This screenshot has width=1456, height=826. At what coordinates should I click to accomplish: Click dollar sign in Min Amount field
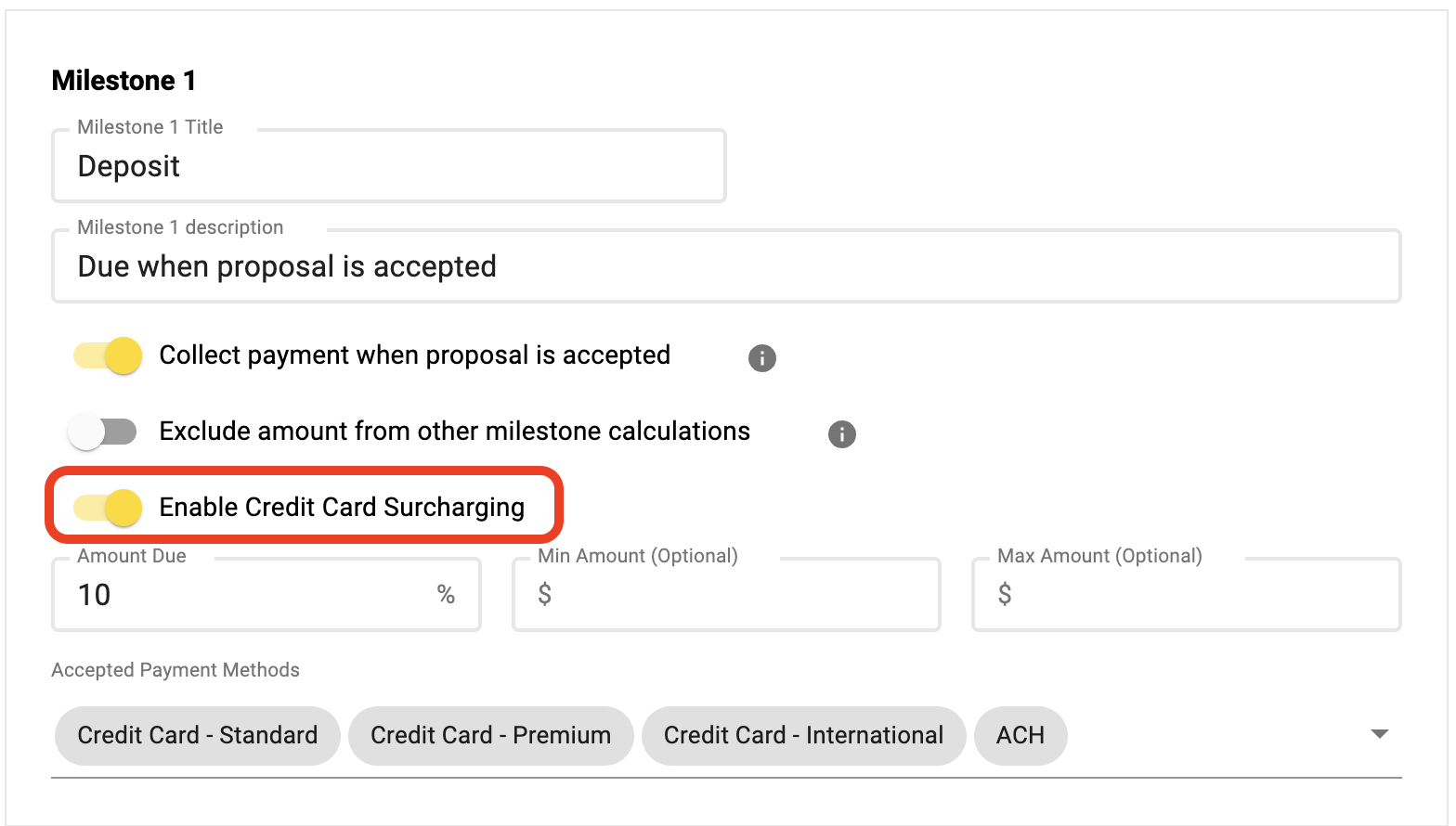545,594
